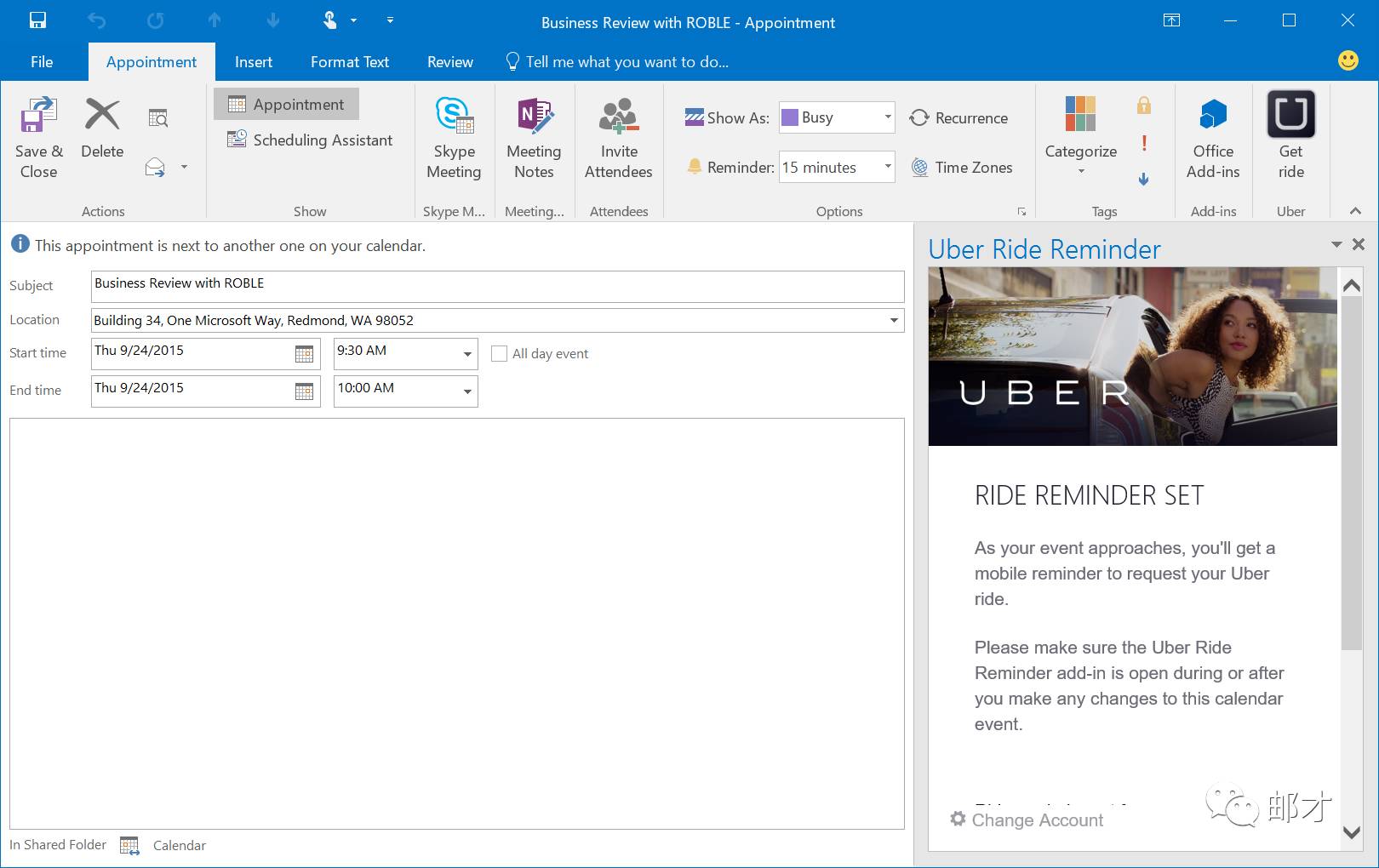This screenshot has width=1379, height=868.
Task: Open the start time 9:30 AM dropdown
Action: coord(467,354)
